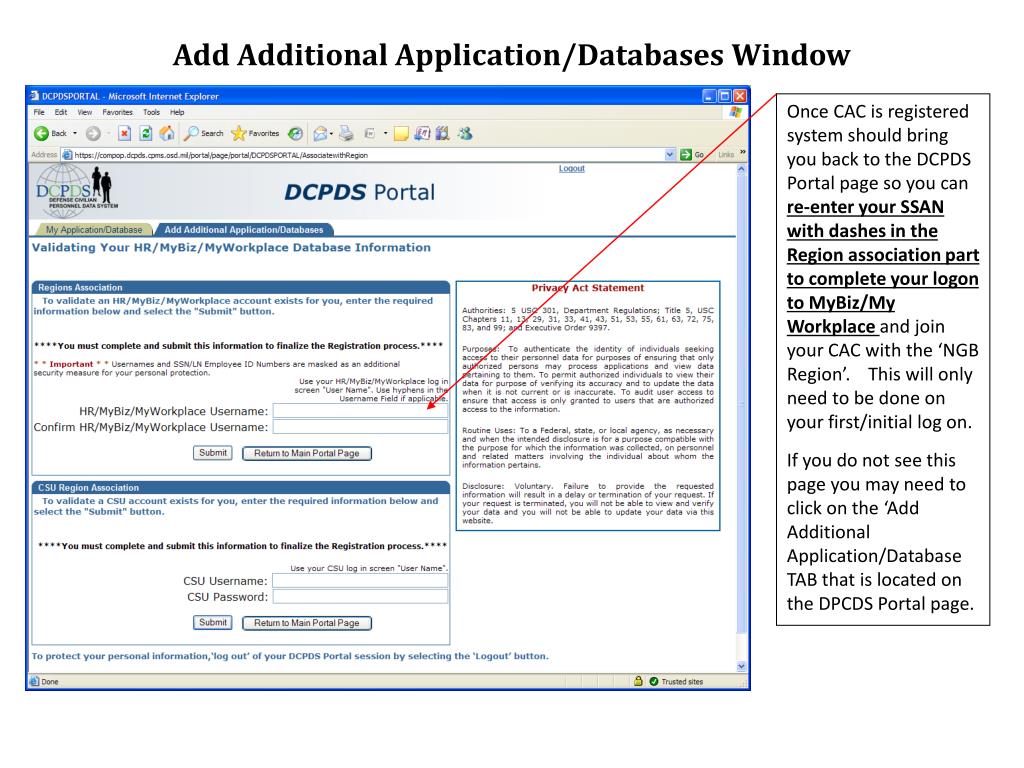Screen dimensions: 1024x768
Task: Expand the Edit dropdown arrow
Action: (385, 133)
